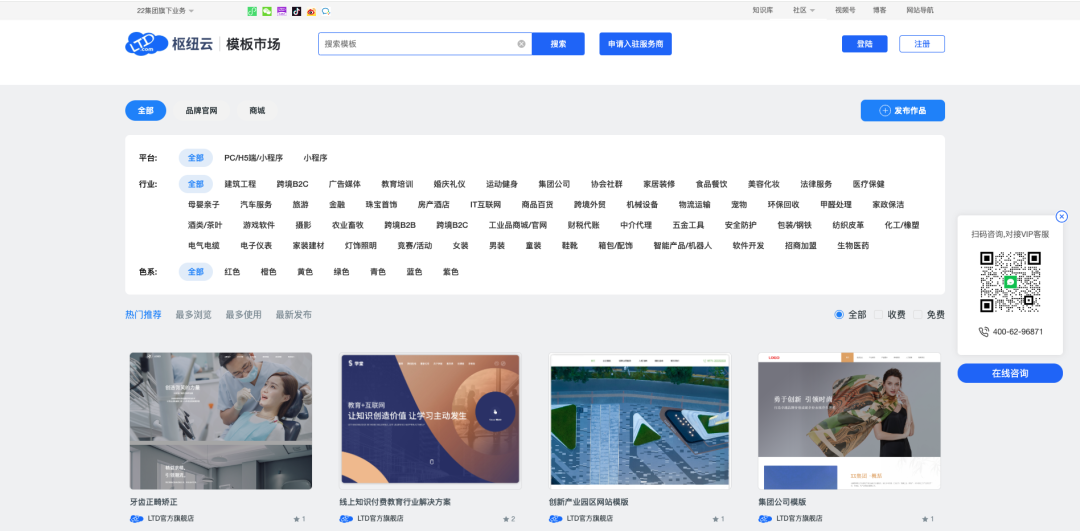Expand the 22集团旗下业务 dropdown
The height and width of the screenshot is (531, 1080).
tap(165, 11)
